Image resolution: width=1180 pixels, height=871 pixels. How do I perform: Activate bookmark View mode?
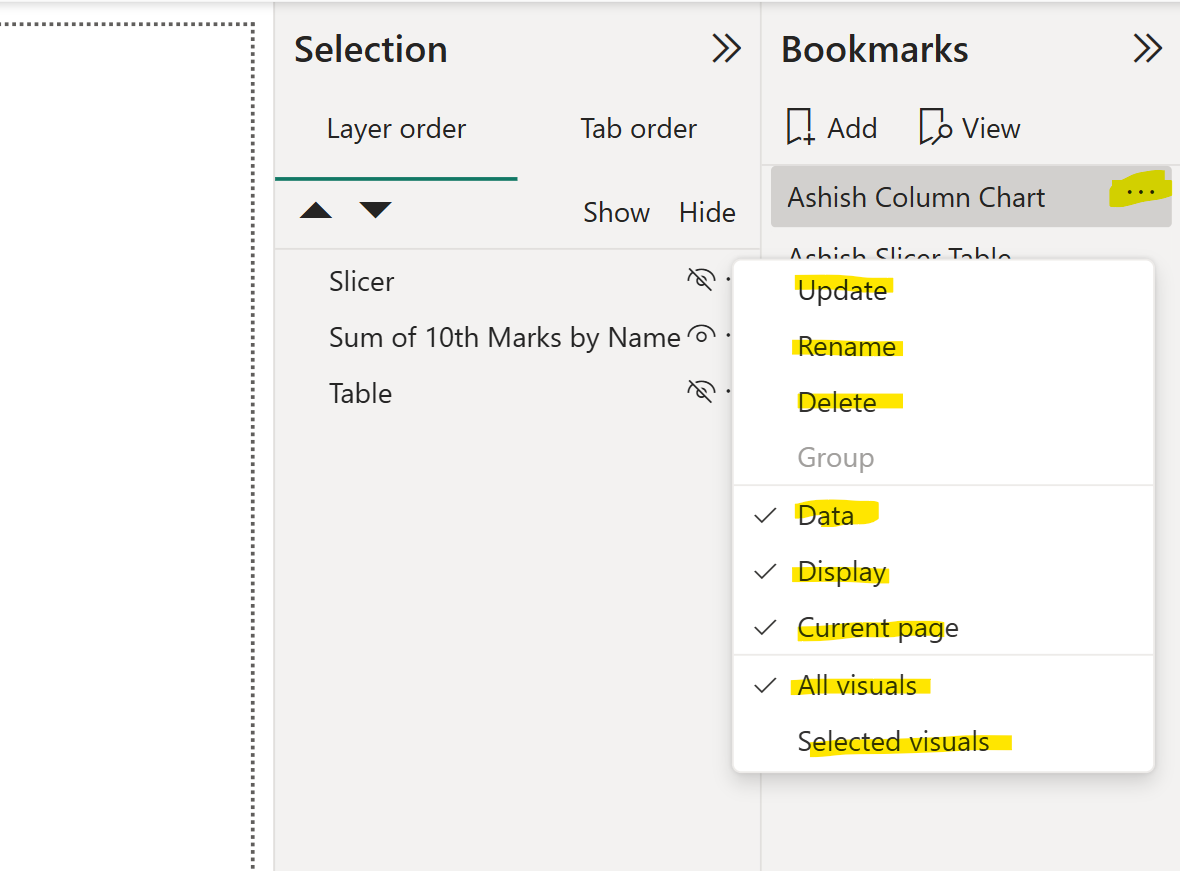click(967, 127)
